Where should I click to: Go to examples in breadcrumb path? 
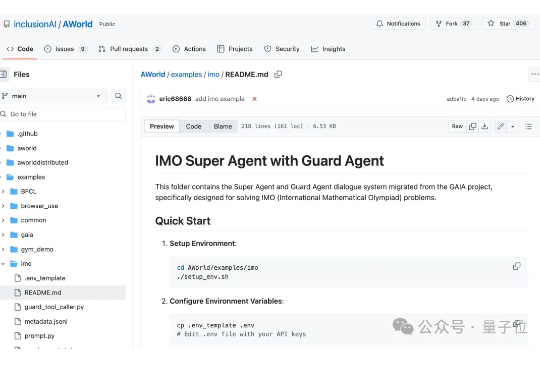[x=186, y=74]
